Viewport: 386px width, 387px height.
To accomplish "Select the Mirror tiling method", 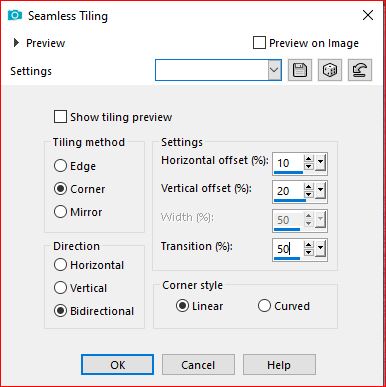I will [60, 212].
